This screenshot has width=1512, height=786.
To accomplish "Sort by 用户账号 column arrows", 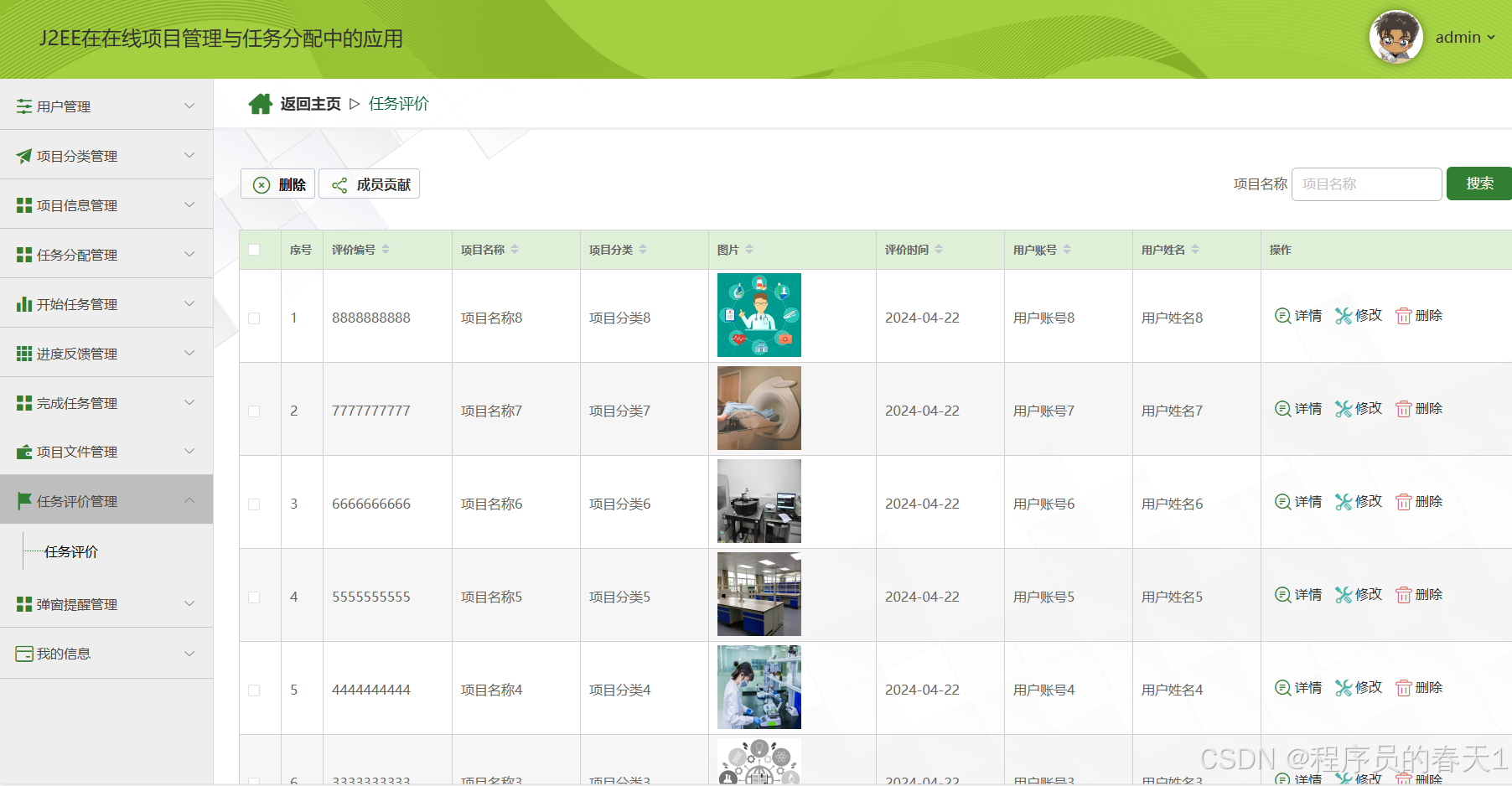I will click(x=1067, y=250).
